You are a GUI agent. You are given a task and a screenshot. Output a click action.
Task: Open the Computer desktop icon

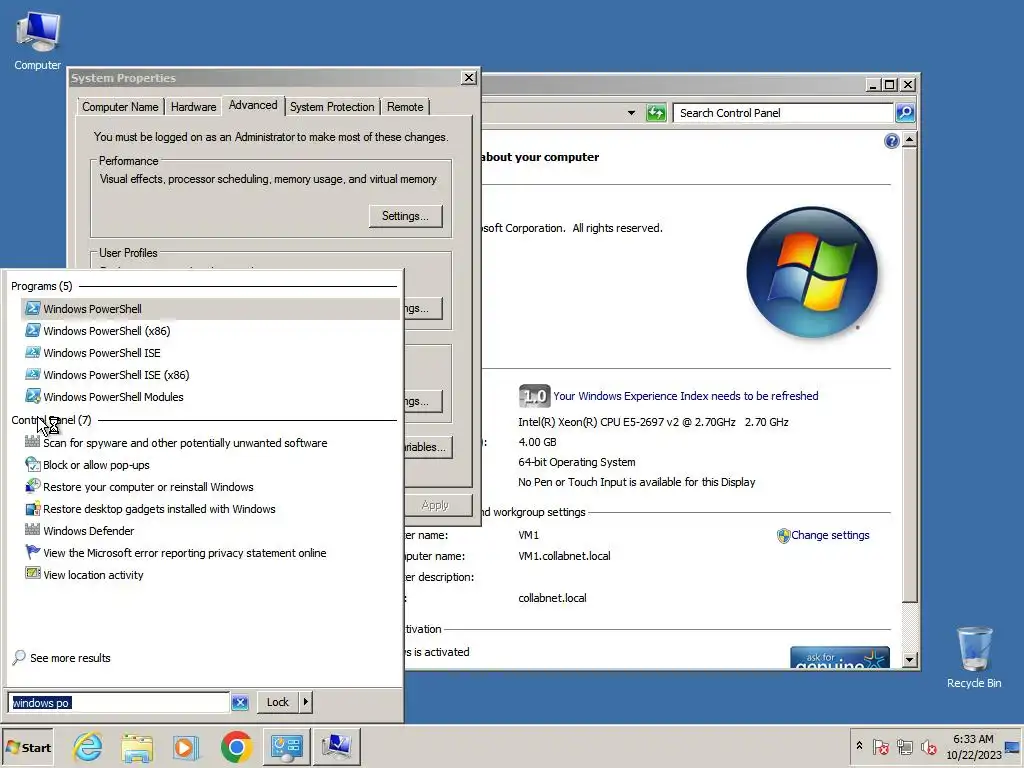click(37, 40)
